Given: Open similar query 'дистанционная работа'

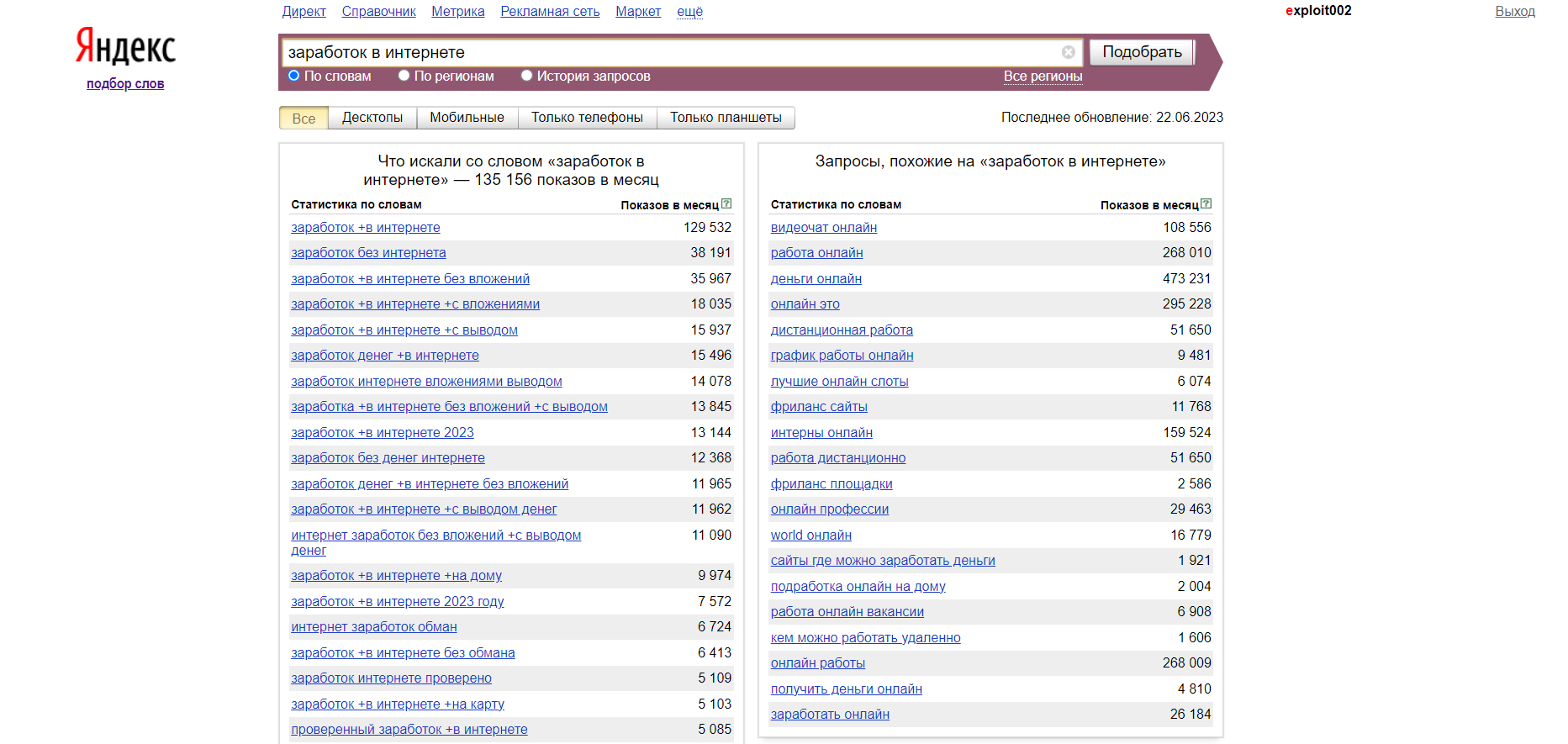Looking at the screenshot, I should (842, 330).
